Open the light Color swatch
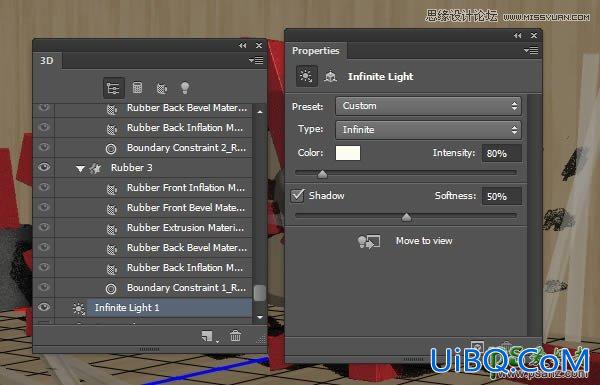This screenshot has width=600, height=385. tap(348, 153)
